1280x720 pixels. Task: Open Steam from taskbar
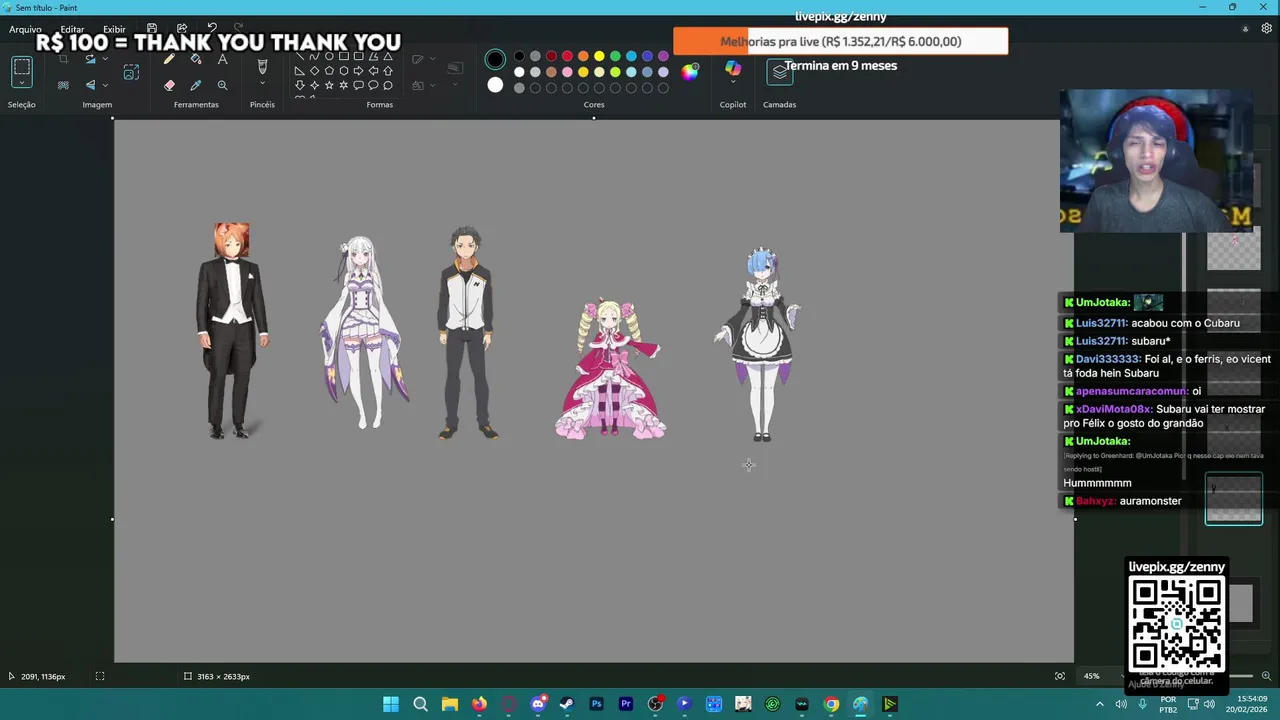click(x=567, y=704)
